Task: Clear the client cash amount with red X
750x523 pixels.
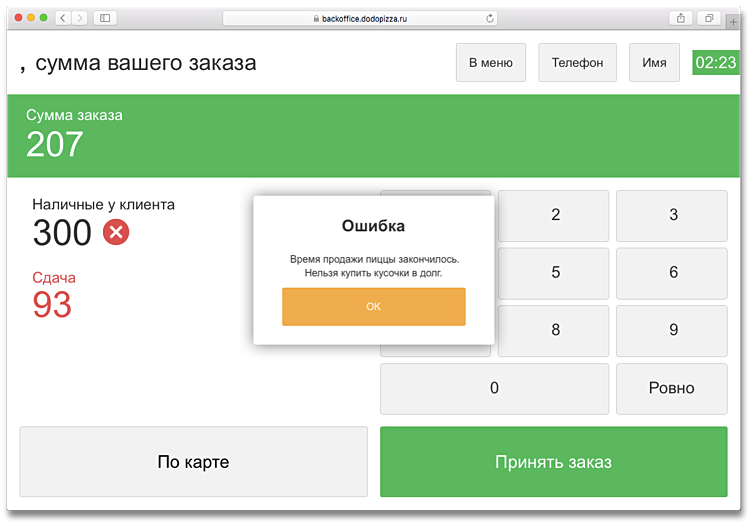Action: pos(116,232)
